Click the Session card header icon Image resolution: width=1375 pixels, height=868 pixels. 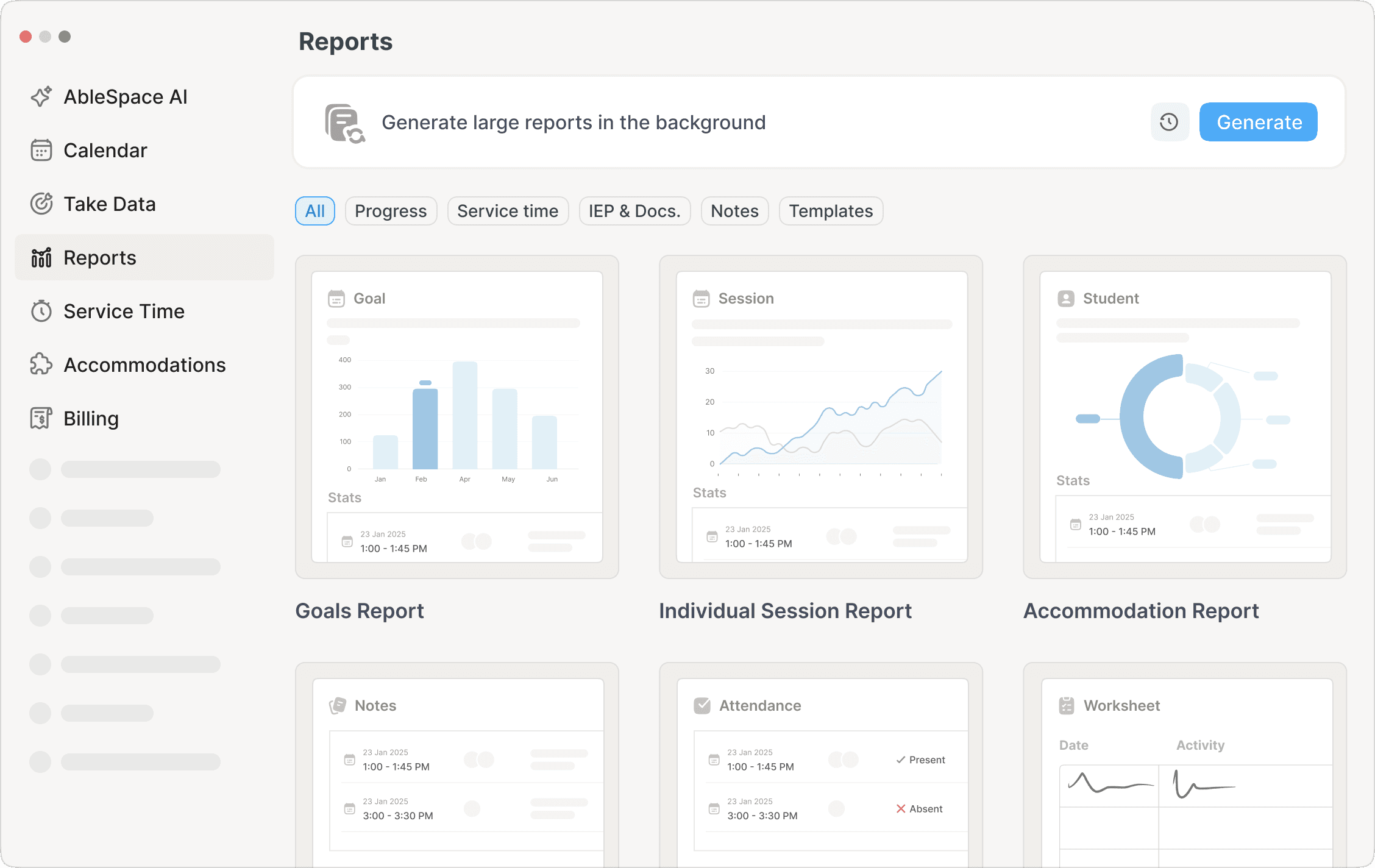pos(702,299)
